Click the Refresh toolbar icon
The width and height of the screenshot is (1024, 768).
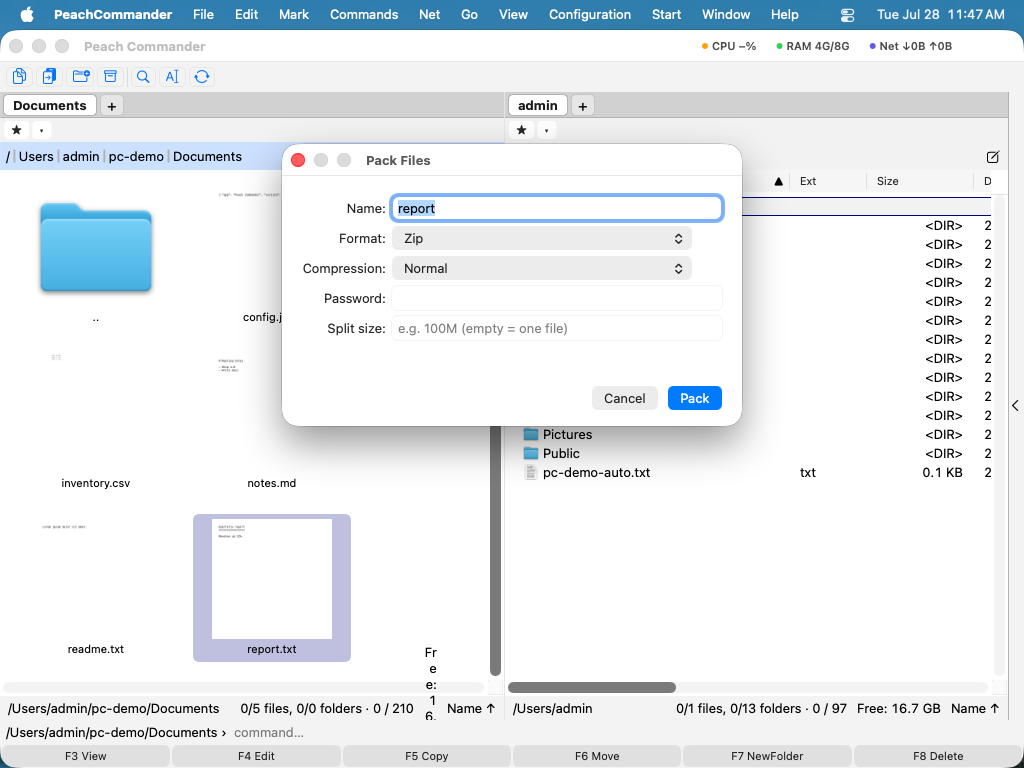[202, 76]
